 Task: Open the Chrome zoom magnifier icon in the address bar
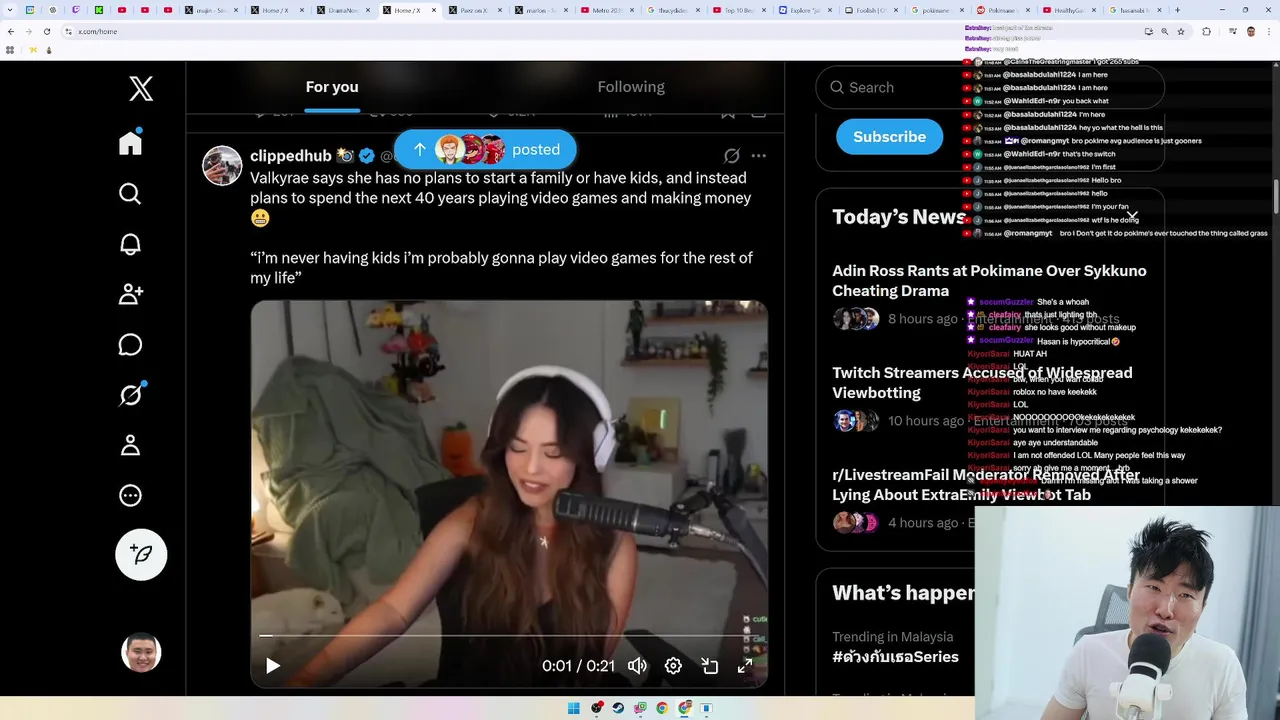point(1165,32)
